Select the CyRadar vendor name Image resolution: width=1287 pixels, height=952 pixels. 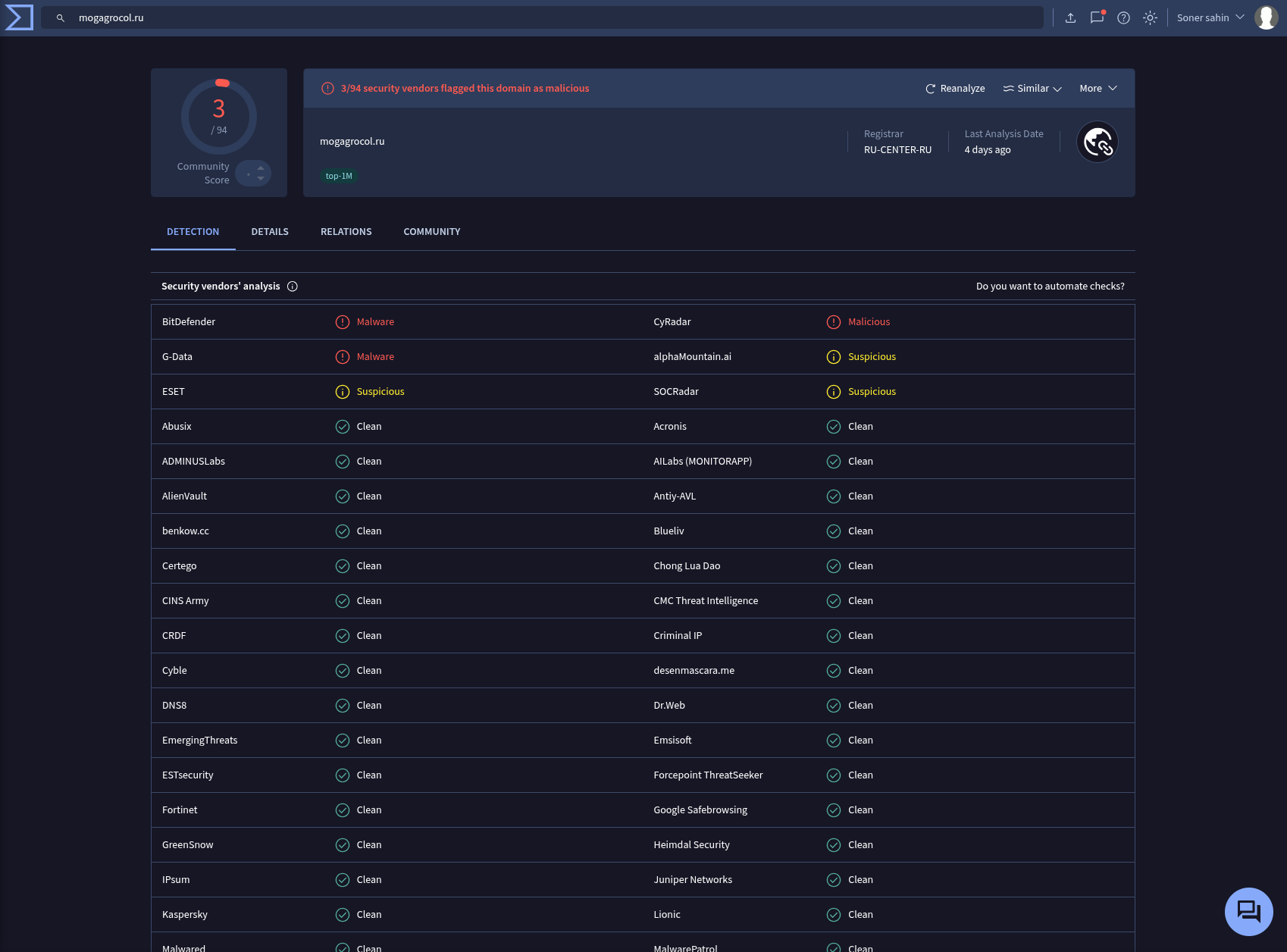click(672, 322)
